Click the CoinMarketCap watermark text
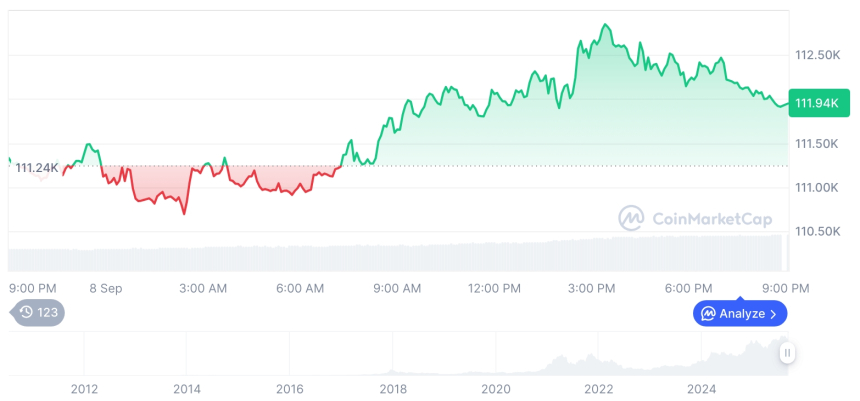Image resolution: width=860 pixels, height=401 pixels. (711, 218)
